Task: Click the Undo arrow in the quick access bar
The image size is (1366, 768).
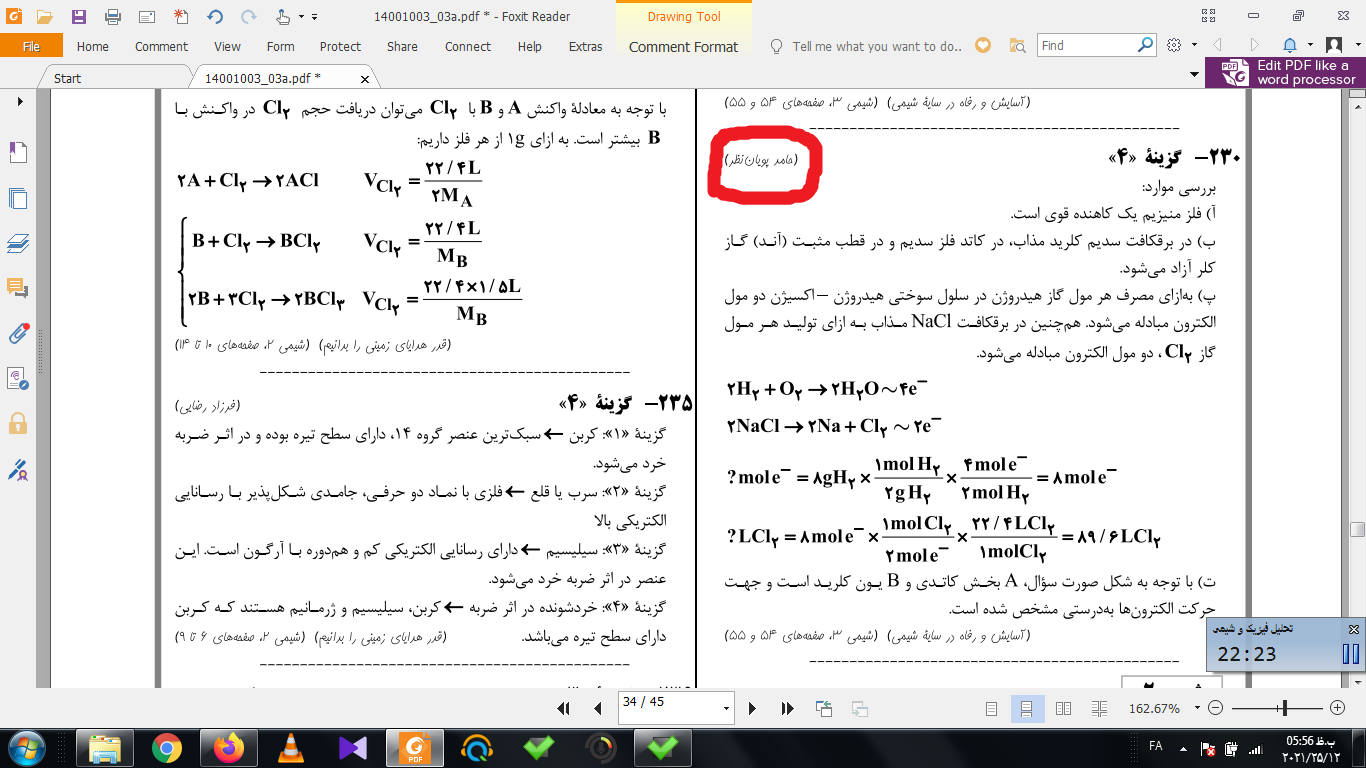Action: [x=215, y=16]
